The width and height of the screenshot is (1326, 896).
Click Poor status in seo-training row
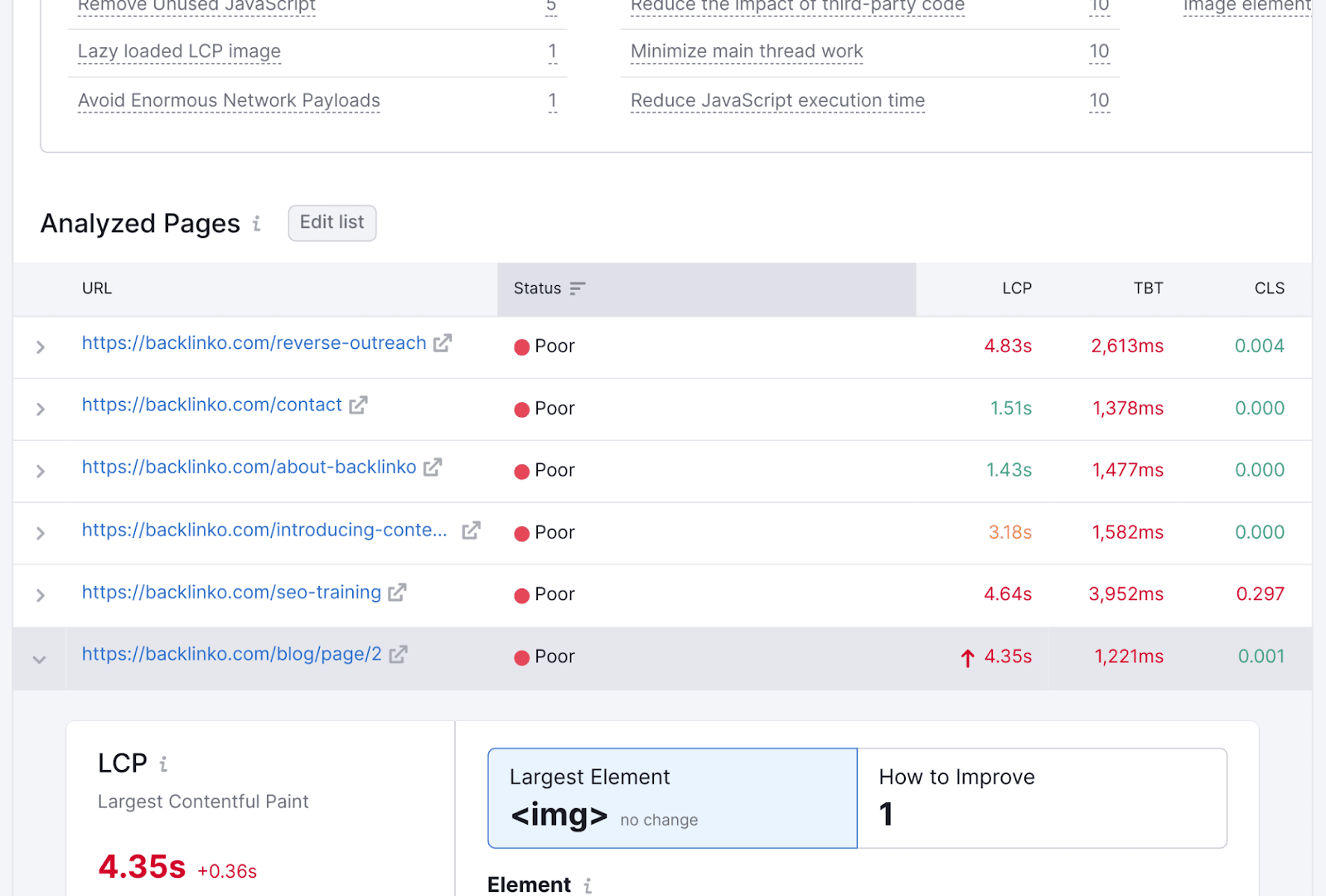(544, 594)
